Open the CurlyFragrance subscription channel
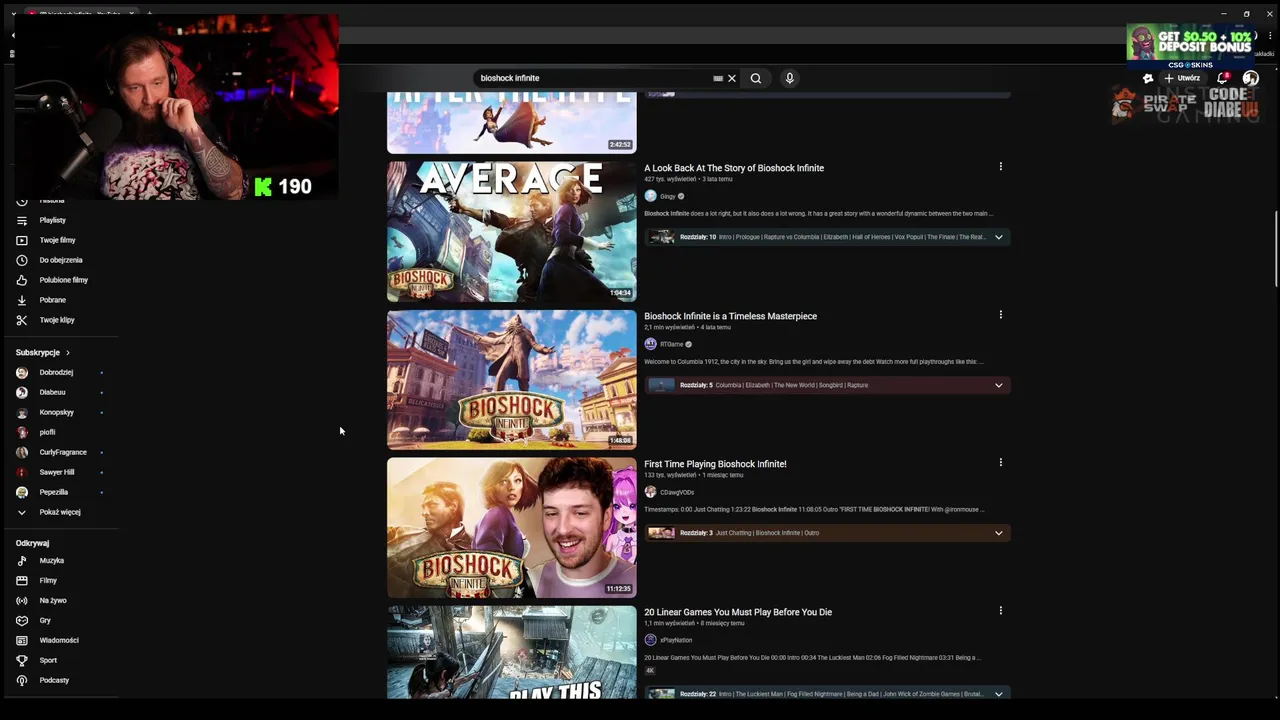This screenshot has width=1280, height=720. 60,452
